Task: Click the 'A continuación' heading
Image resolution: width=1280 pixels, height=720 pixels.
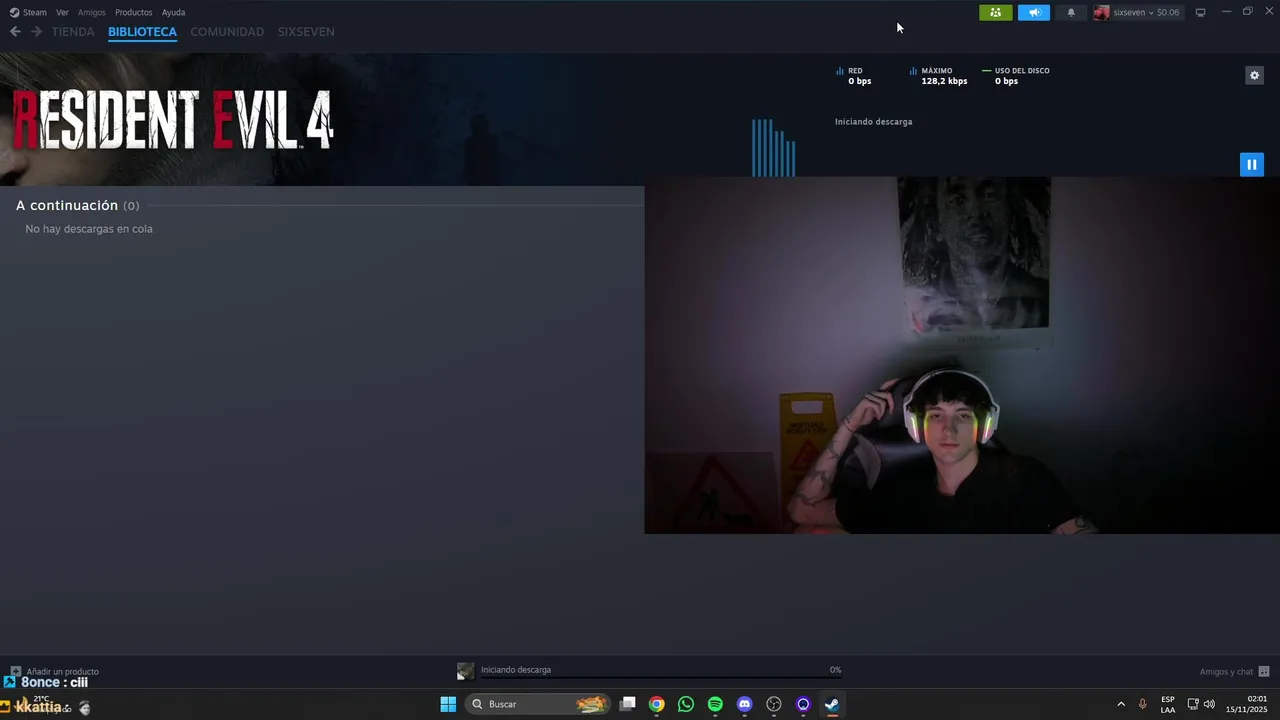Action: pyautogui.click(x=67, y=205)
